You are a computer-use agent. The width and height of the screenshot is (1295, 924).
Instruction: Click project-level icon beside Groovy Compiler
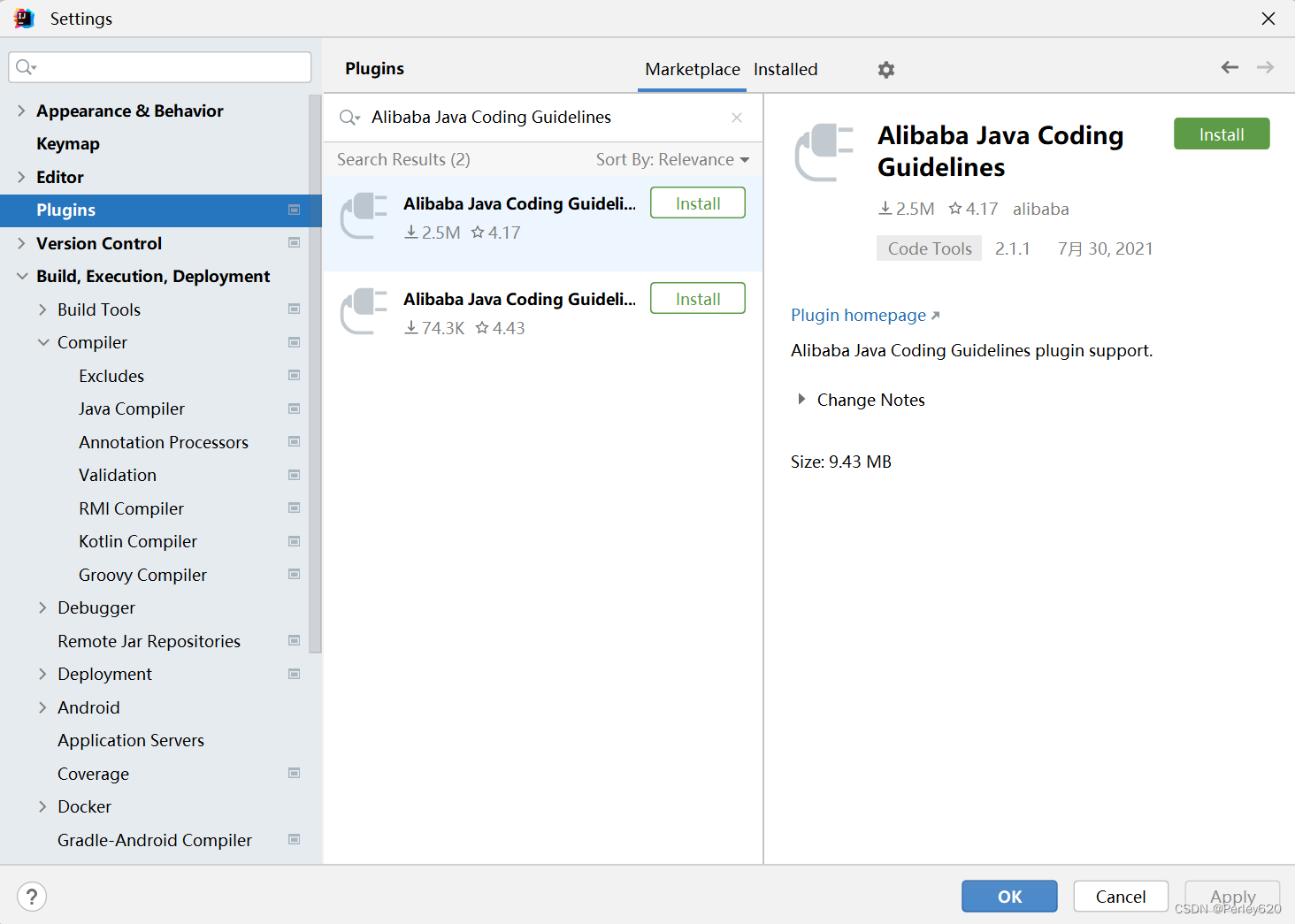point(295,574)
